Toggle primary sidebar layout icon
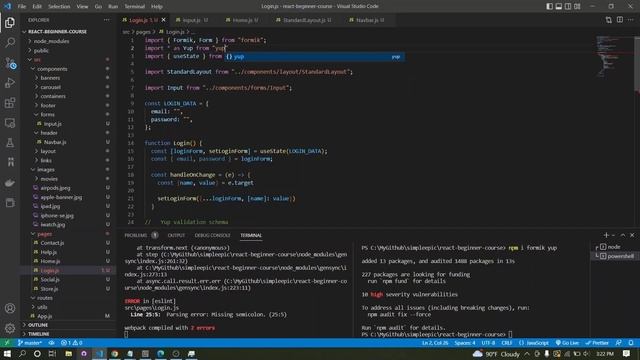640x360 pixels. tap(550, 6)
